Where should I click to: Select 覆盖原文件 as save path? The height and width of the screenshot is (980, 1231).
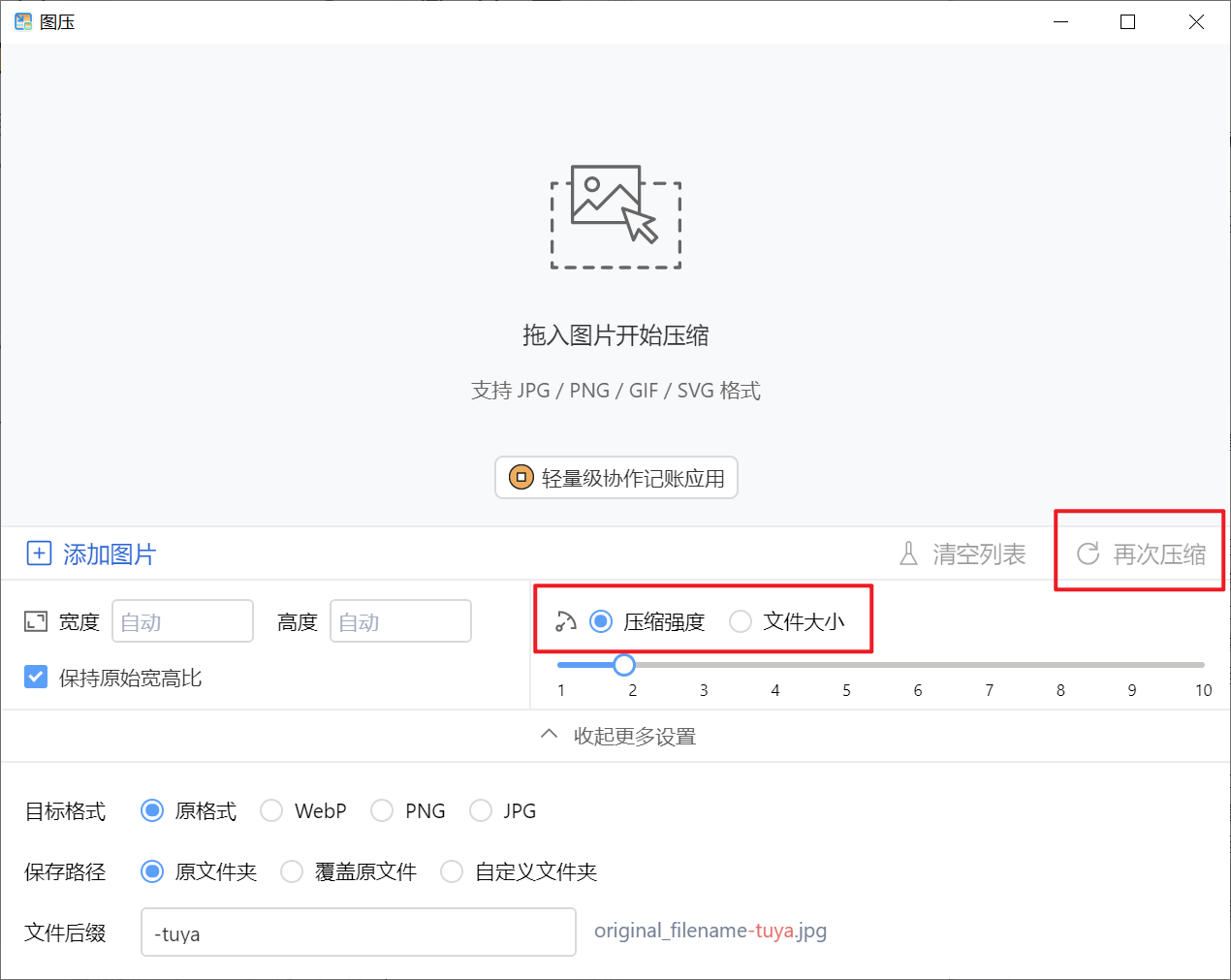(x=292, y=871)
